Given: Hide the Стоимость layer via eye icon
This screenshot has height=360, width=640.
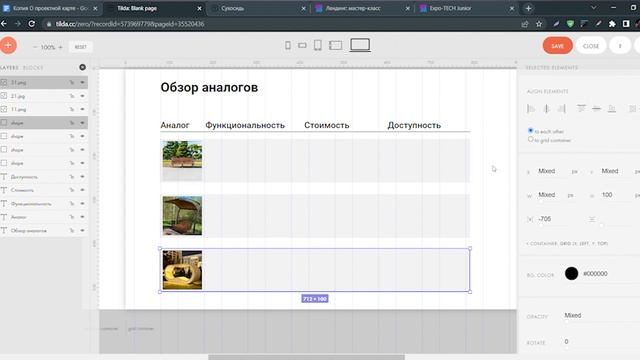Looking at the screenshot, I should click(x=82, y=190).
